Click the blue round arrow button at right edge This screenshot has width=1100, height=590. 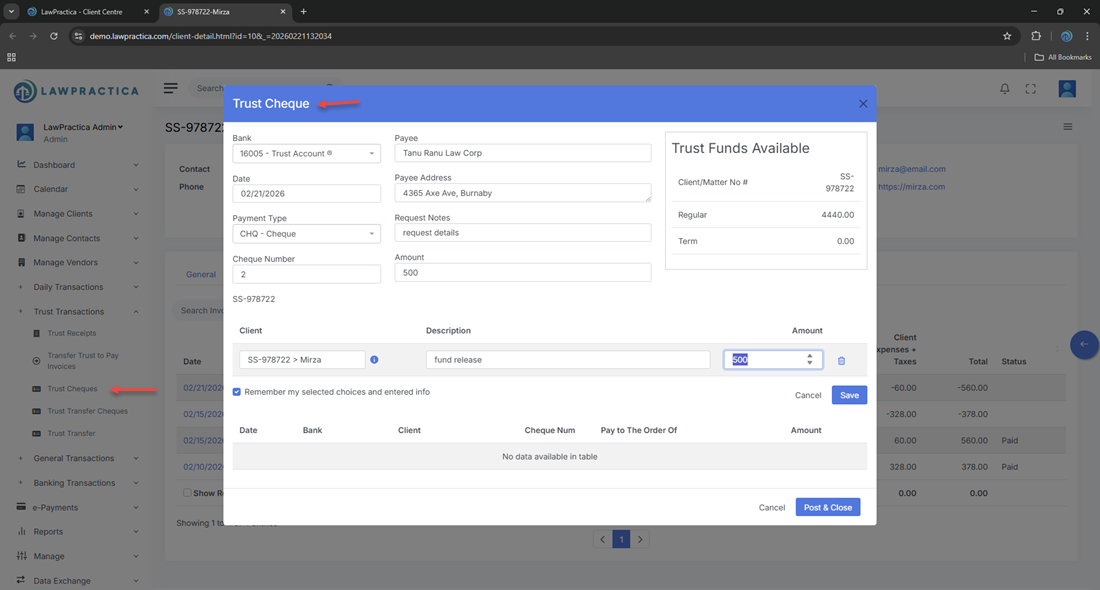(x=1083, y=344)
